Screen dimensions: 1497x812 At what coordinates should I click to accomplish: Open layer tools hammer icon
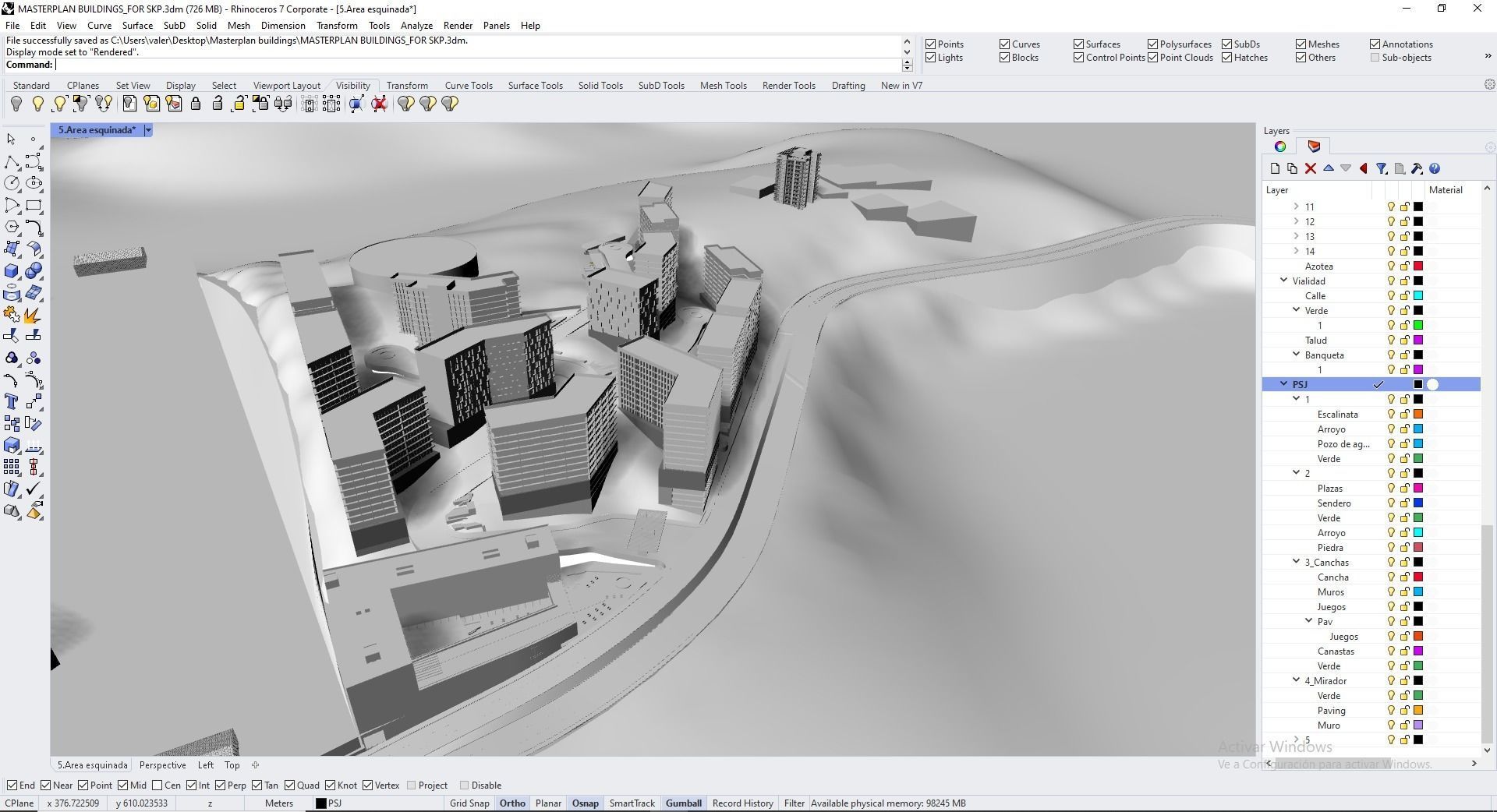1417,168
